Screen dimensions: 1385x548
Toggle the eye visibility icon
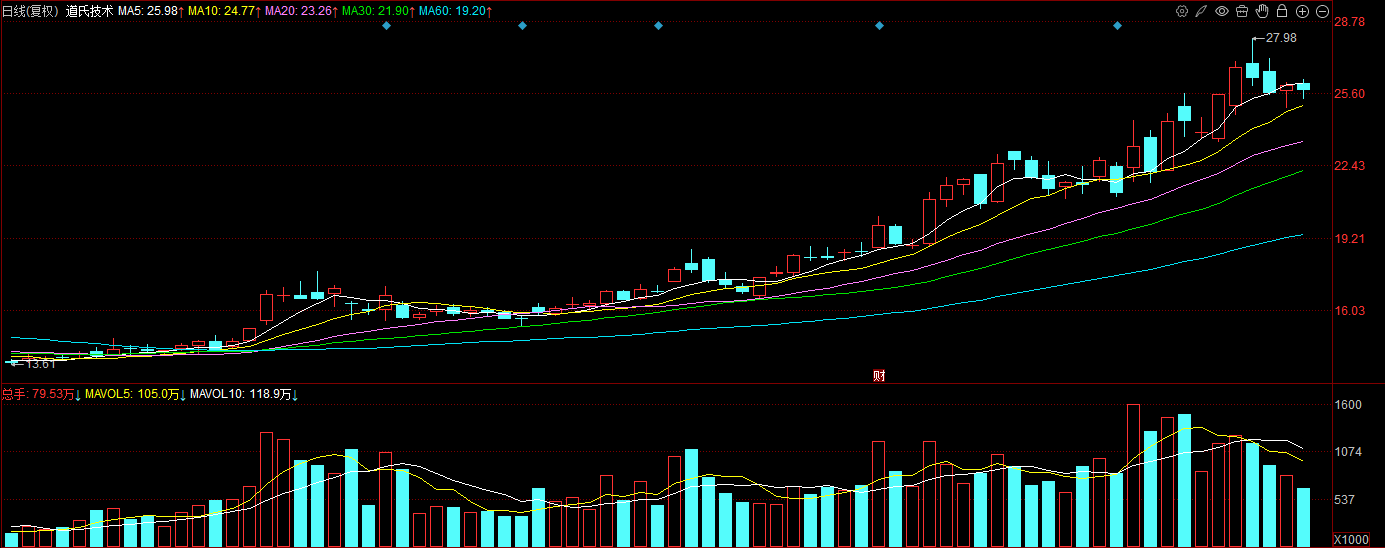(x=1222, y=11)
